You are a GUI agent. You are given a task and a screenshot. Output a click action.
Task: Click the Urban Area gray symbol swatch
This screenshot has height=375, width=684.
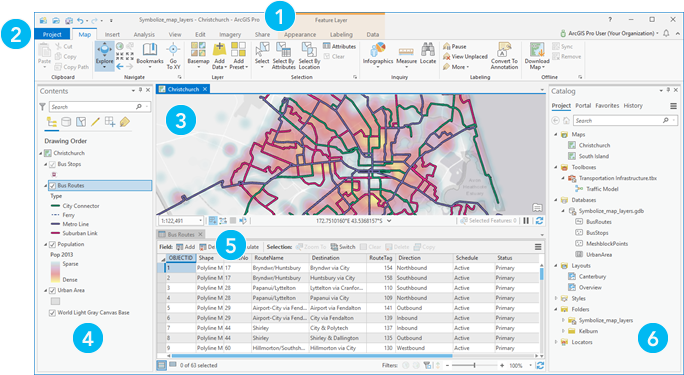55,301
